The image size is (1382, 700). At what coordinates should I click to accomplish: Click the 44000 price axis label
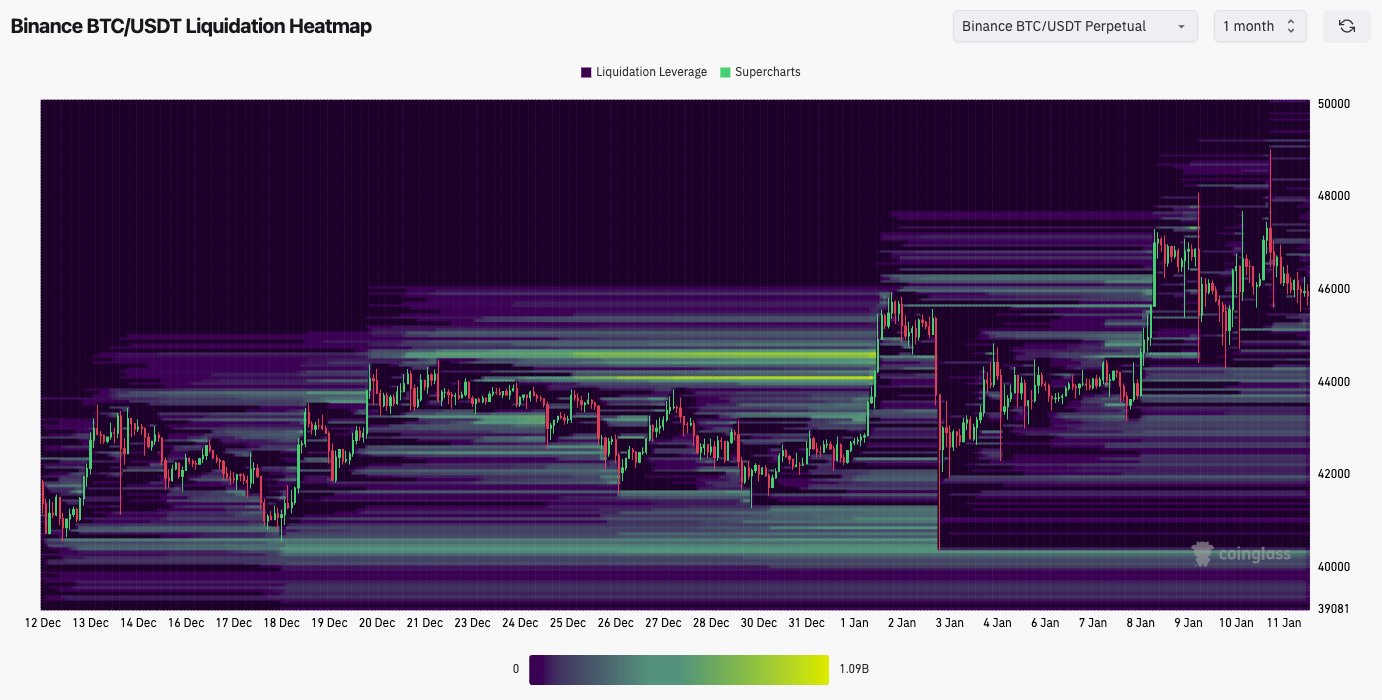1334,382
